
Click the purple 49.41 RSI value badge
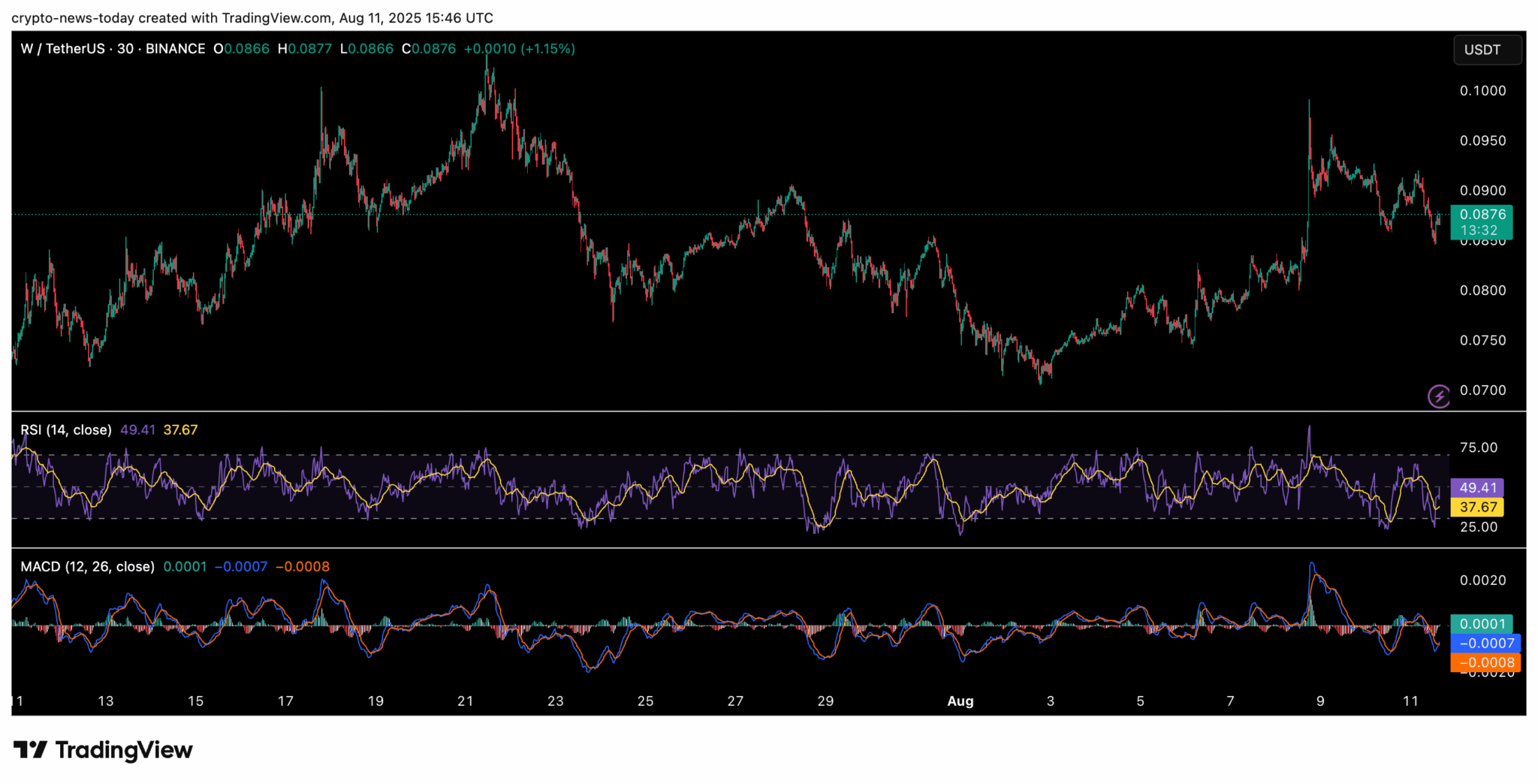[x=1479, y=487]
